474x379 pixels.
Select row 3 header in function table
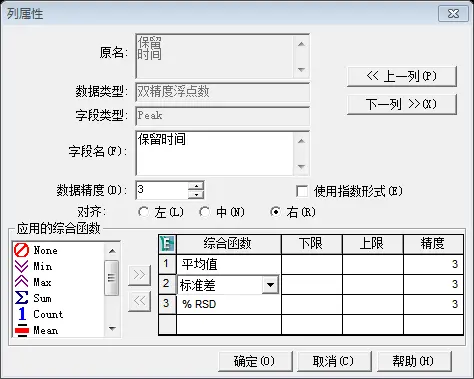point(167,304)
